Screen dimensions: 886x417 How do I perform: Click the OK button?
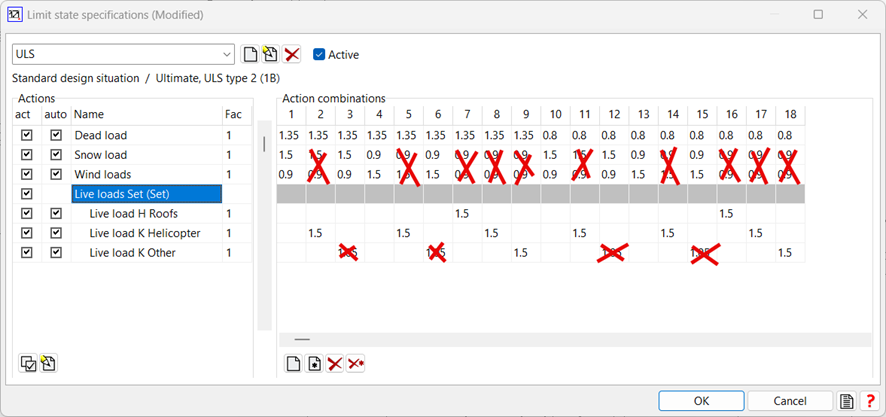(701, 401)
